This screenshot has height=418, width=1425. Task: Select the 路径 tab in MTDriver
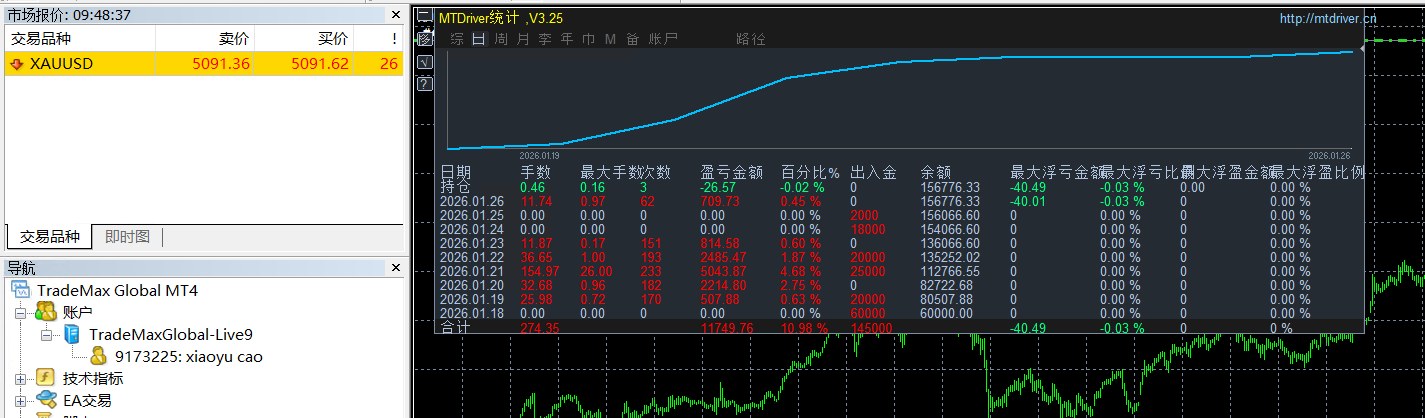[x=751, y=39]
